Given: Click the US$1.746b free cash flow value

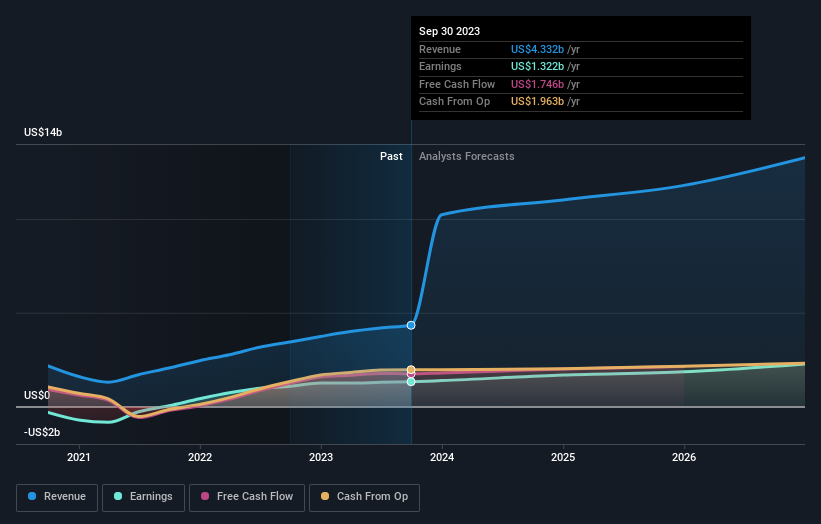Looking at the screenshot, I should click(537, 84).
